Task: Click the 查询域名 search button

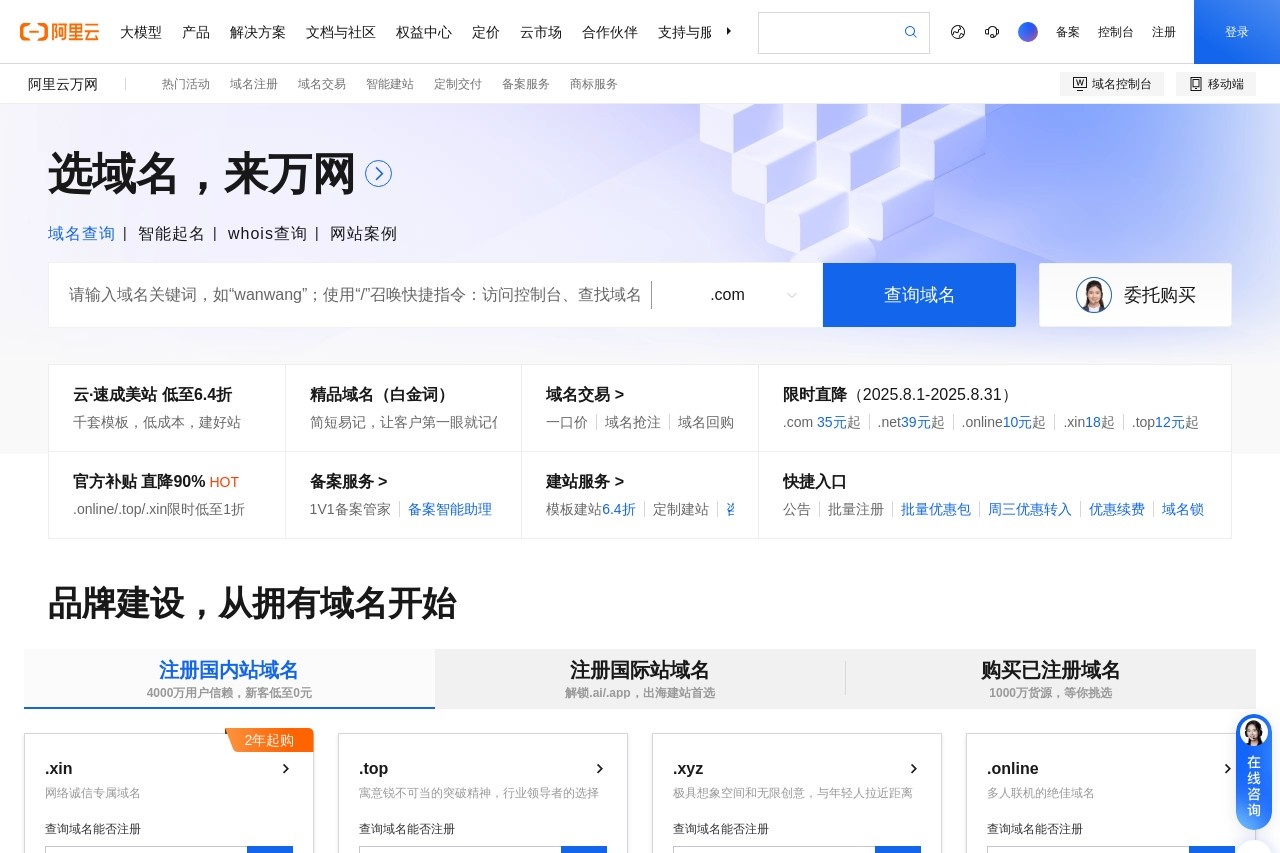Action: [918, 294]
